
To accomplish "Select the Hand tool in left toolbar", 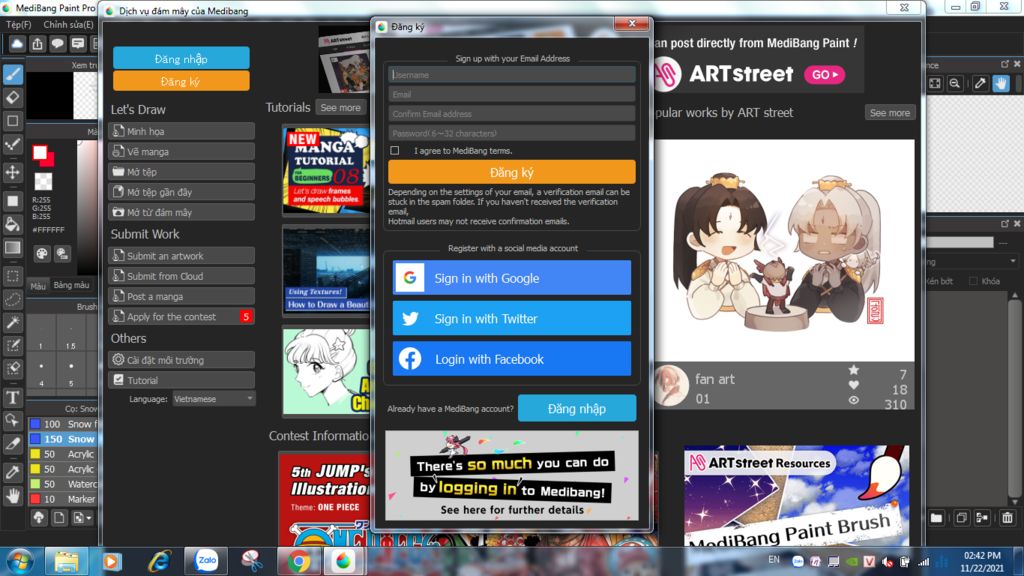I will point(12,496).
